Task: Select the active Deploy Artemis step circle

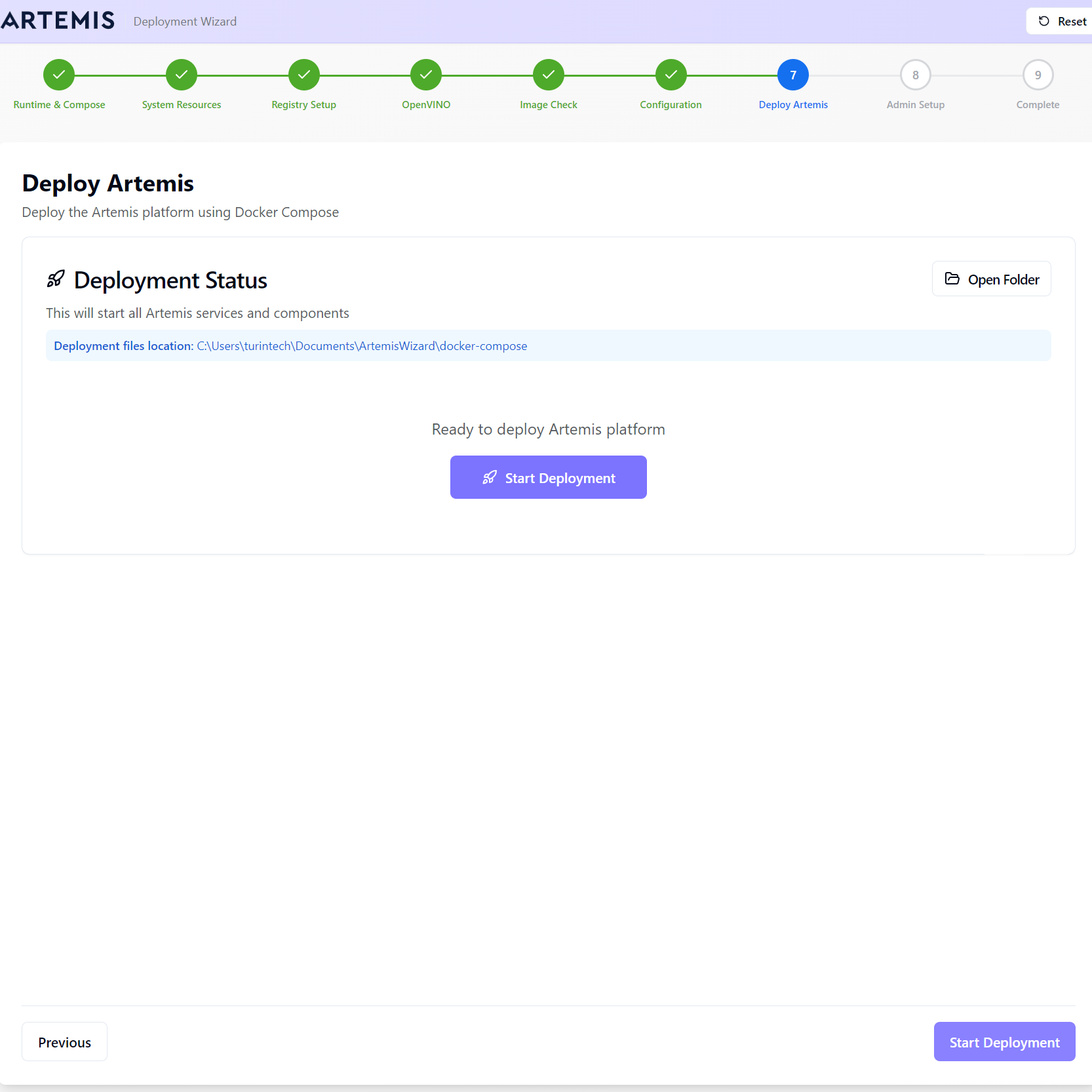Action: point(792,75)
